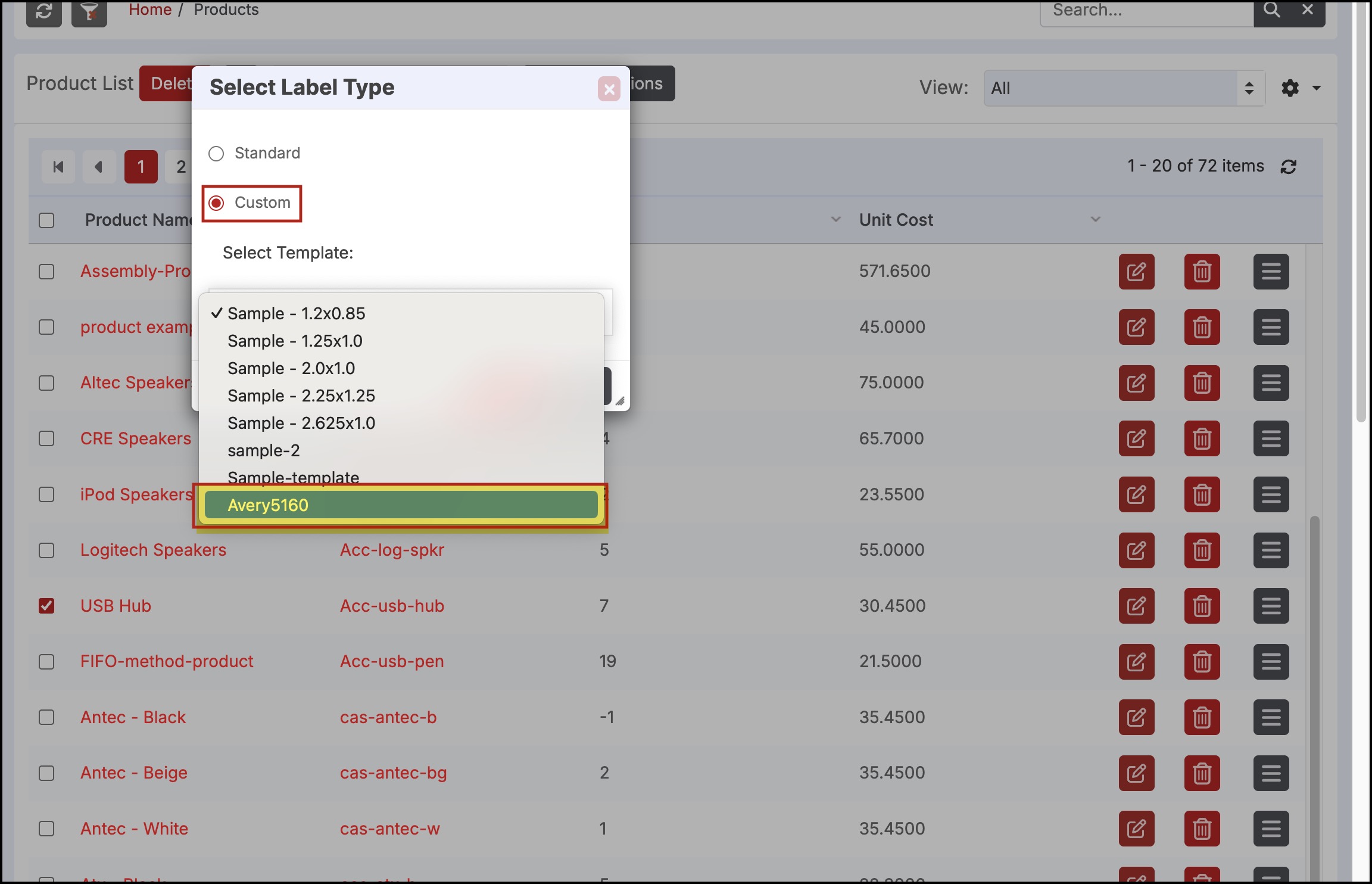Open the hamburger menu icon for Antec - Black
This screenshot has width=1372, height=884.
(1271, 717)
